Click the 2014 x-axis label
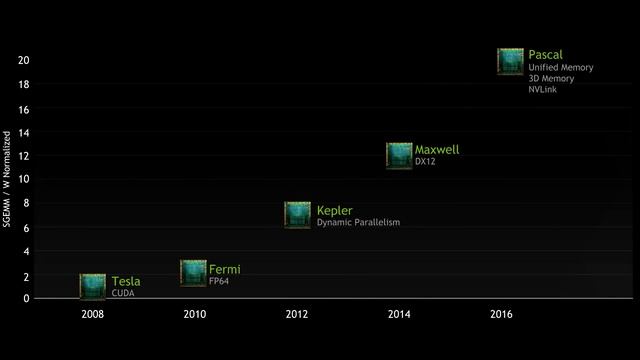The height and width of the screenshot is (360, 640). (399, 314)
